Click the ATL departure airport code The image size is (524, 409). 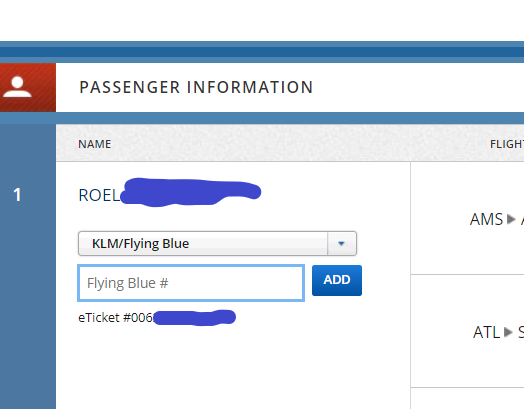coord(486,332)
